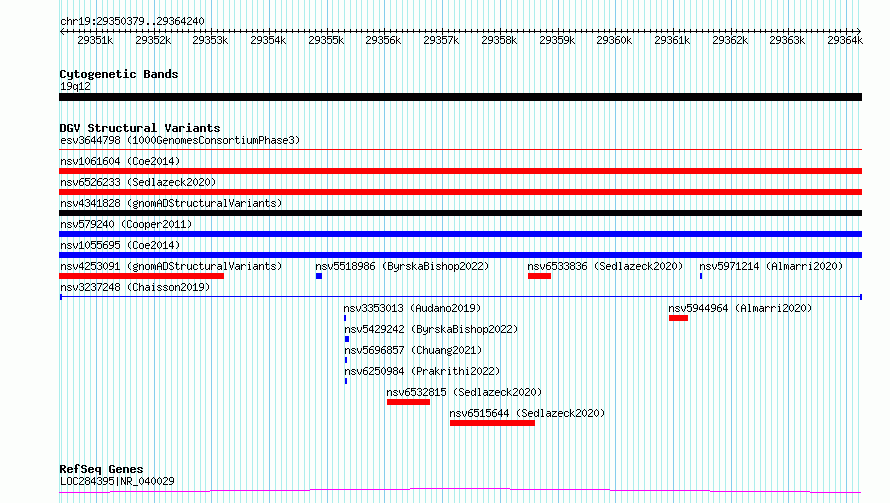Open nsv3353013 (Audano2019) variant
This screenshot has width=890, height=503.
coord(412,308)
